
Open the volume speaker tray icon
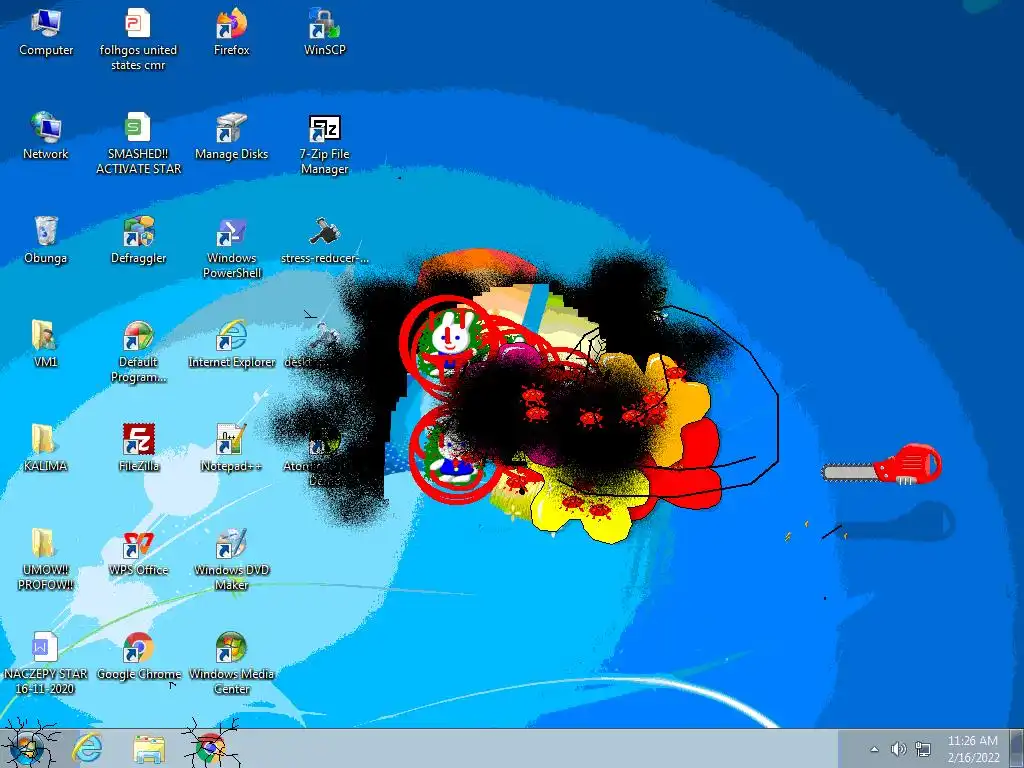coord(899,749)
